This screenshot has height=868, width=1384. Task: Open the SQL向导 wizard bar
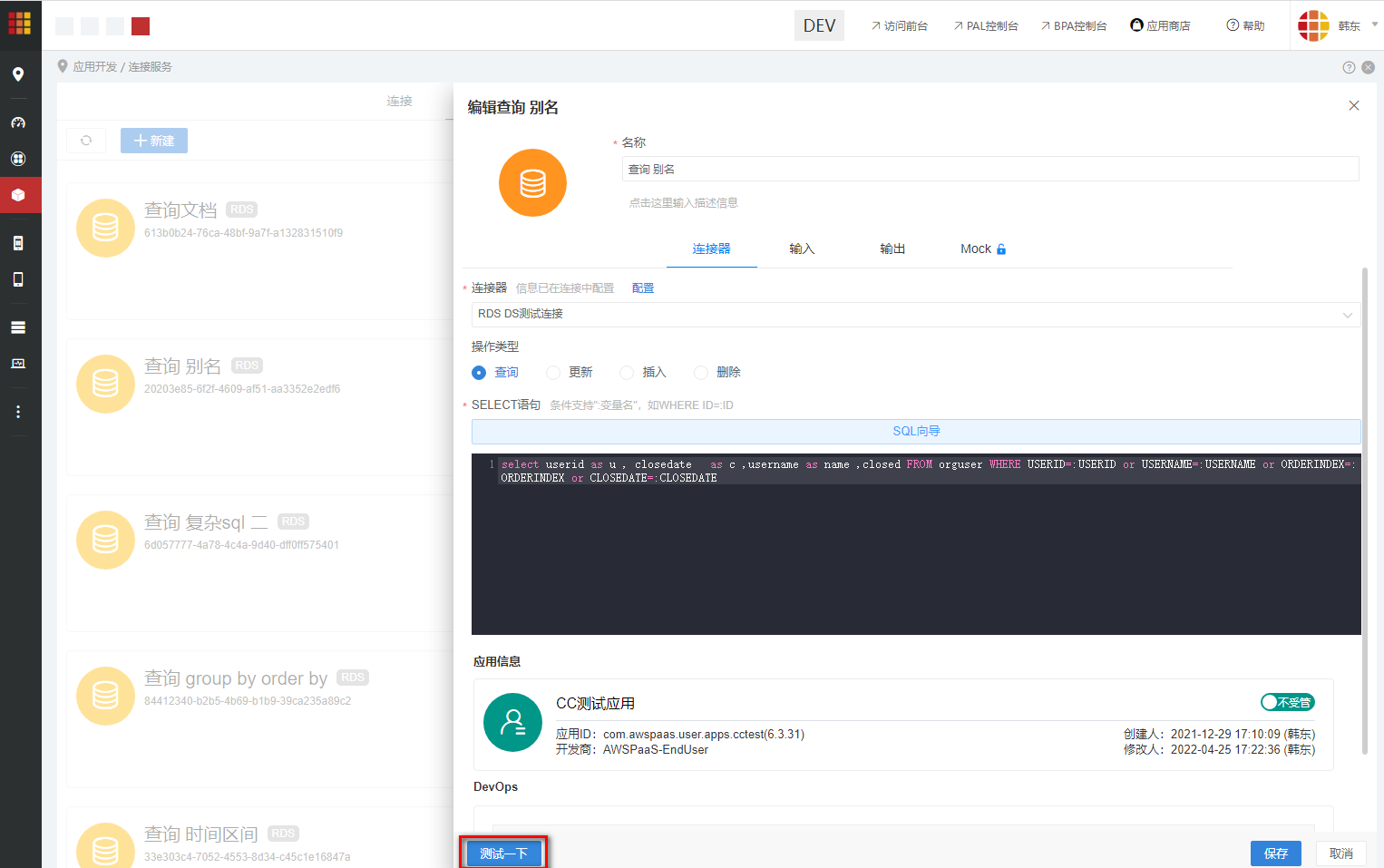915,431
